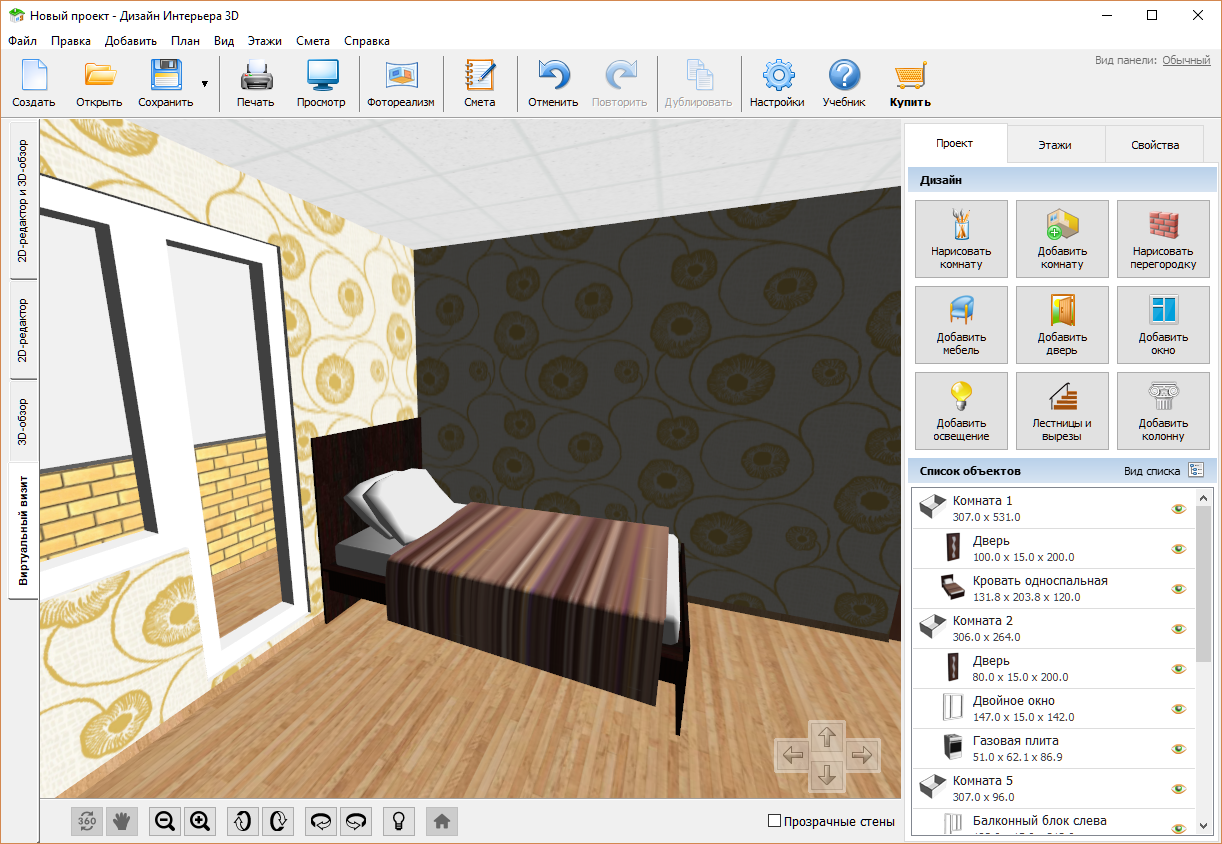Open the Обычный panel view option
The image size is (1222, 844).
click(1186, 60)
